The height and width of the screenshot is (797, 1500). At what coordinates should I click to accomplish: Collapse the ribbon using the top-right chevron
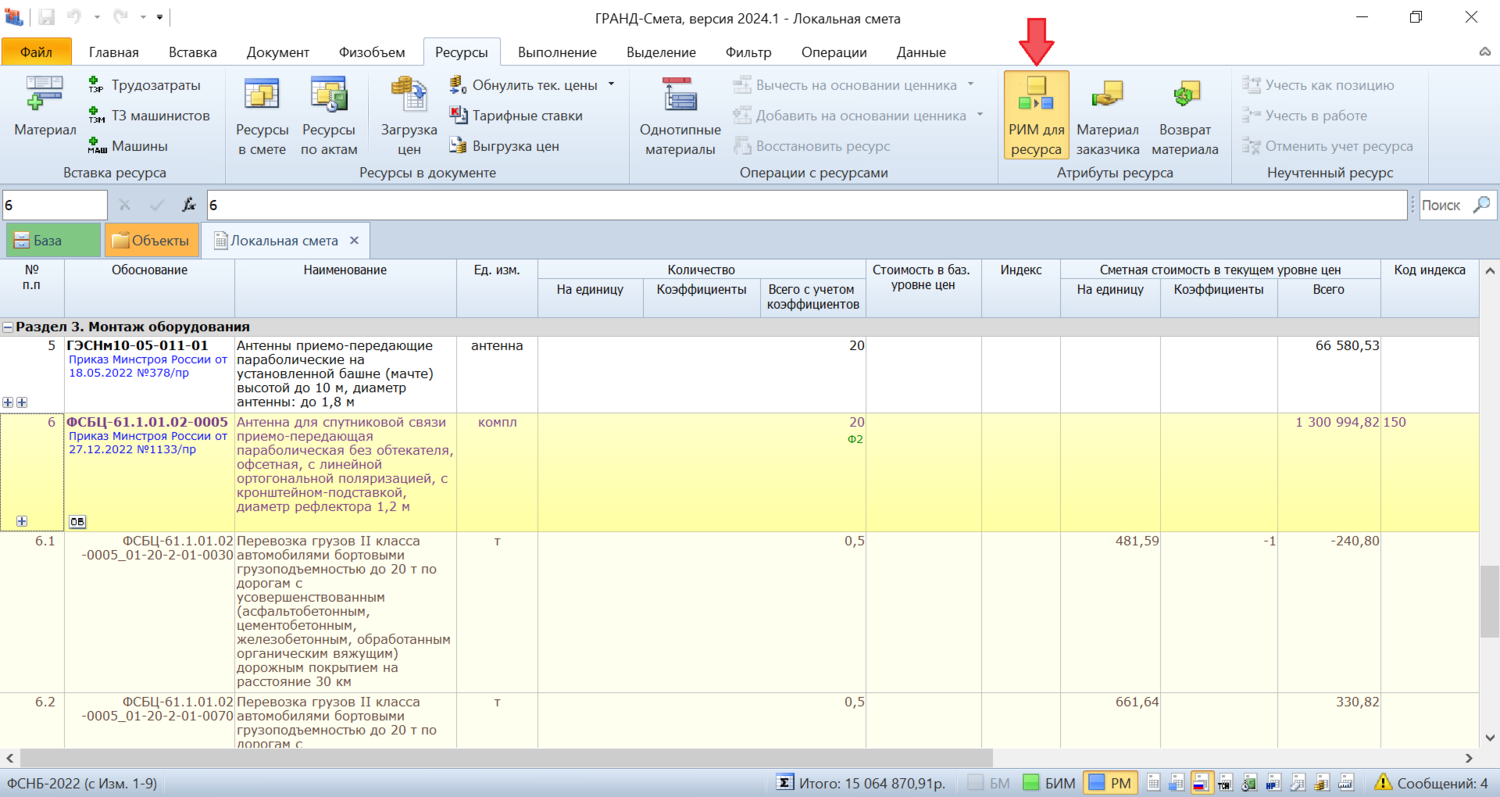tap(1484, 52)
